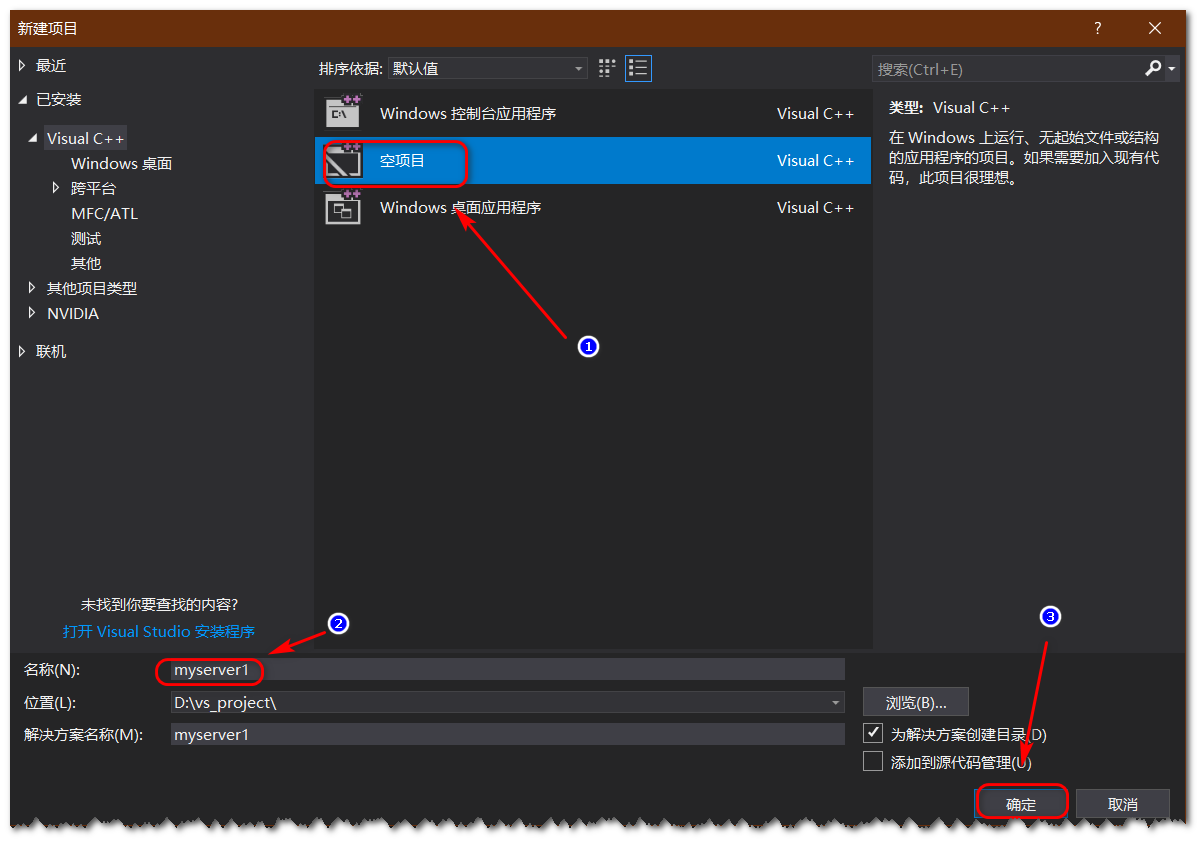Click the empty project template icon
Image resolution: width=1197 pixels, height=845 pixels.
click(x=344, y=160)
